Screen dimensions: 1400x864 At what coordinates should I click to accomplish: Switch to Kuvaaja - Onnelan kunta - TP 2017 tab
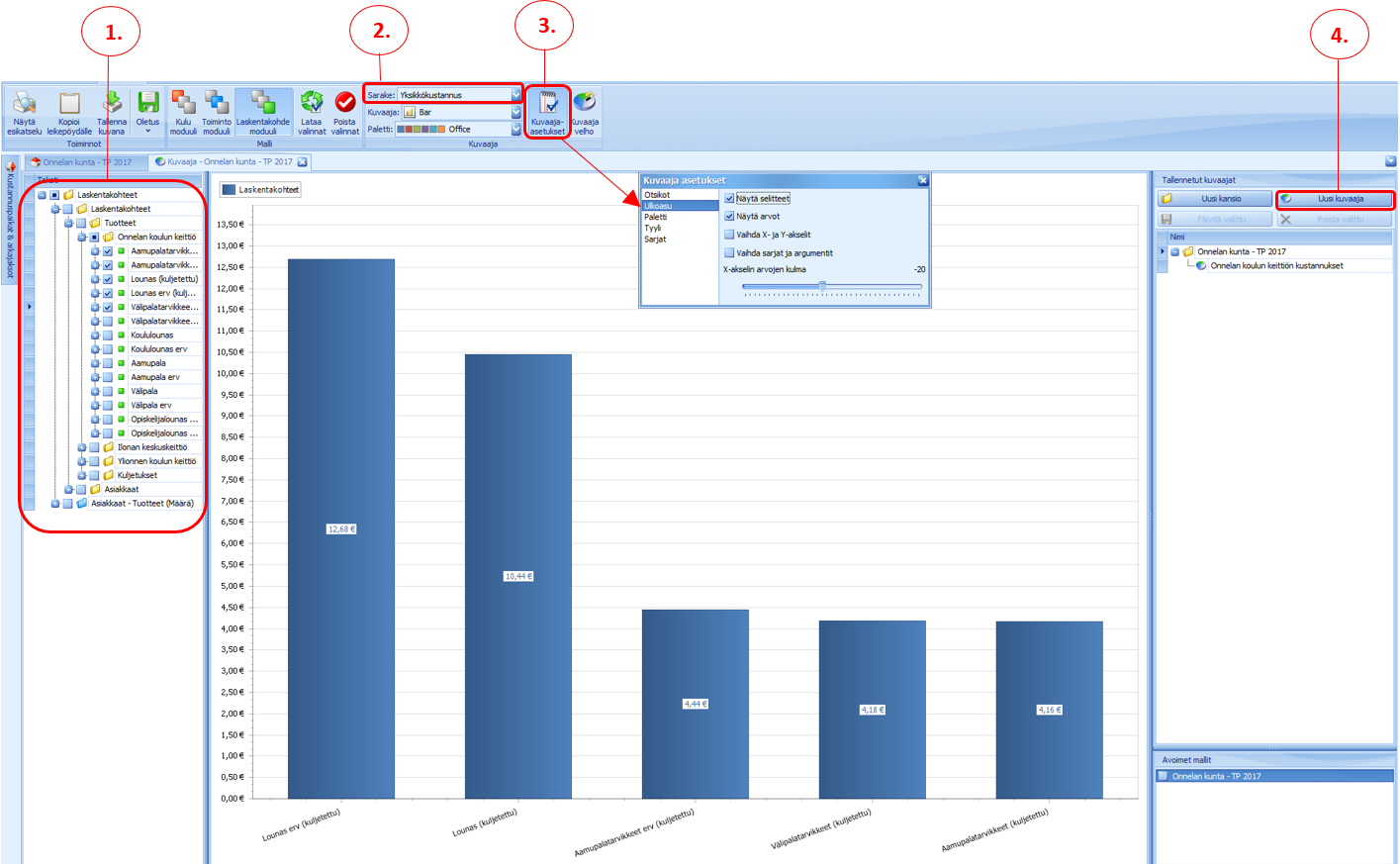[230, 161]
